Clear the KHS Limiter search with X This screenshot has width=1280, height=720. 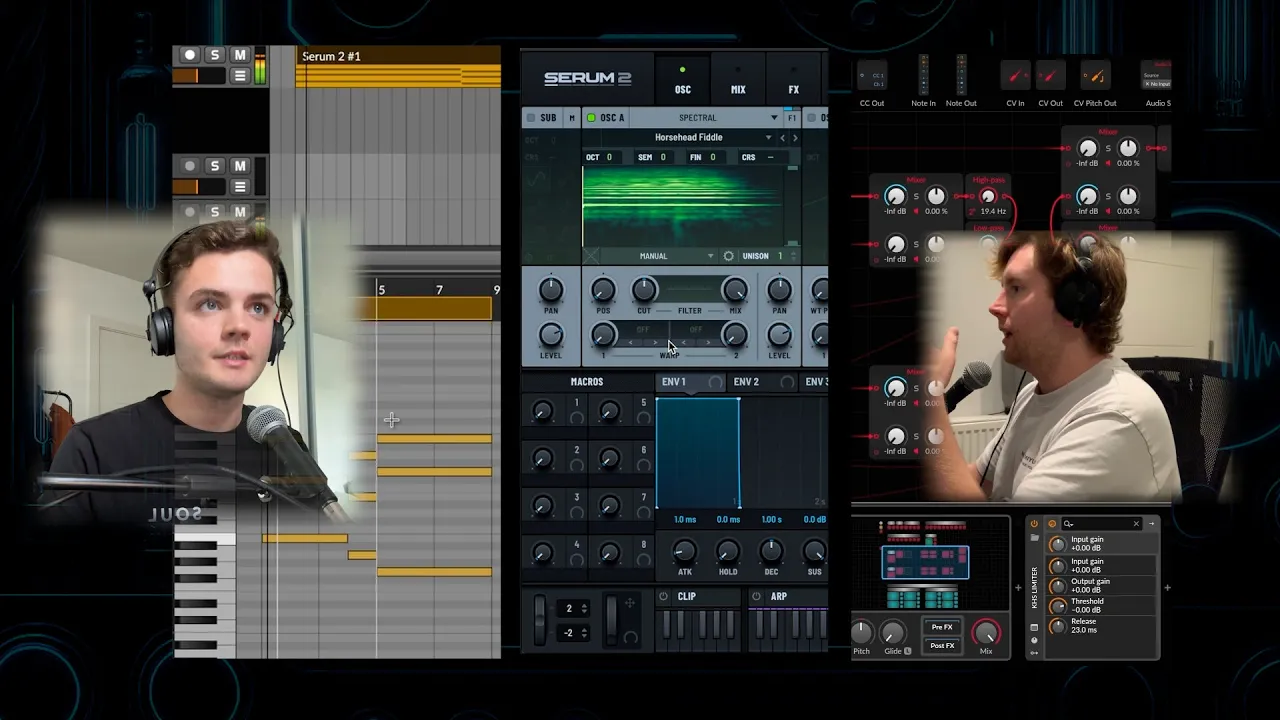1136,524
